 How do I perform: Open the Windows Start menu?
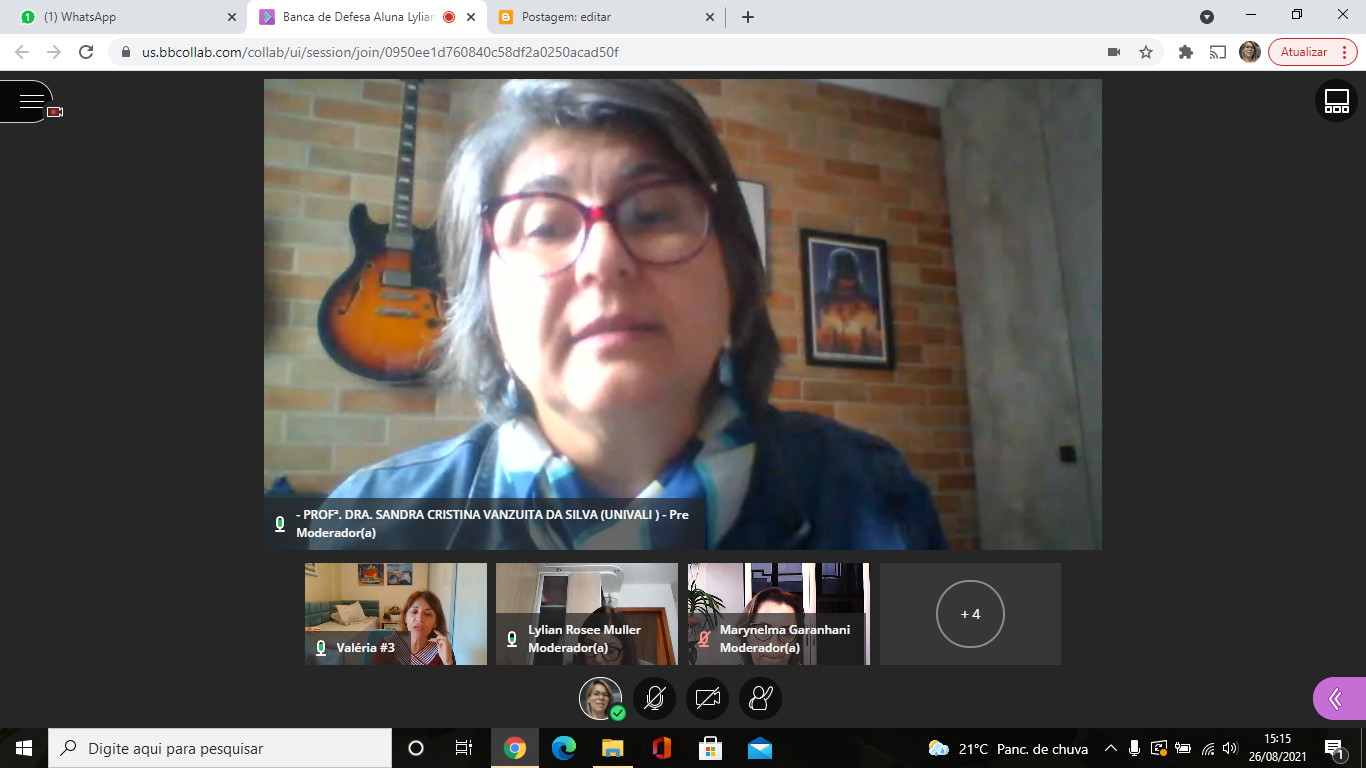click(x=24, y=748)
